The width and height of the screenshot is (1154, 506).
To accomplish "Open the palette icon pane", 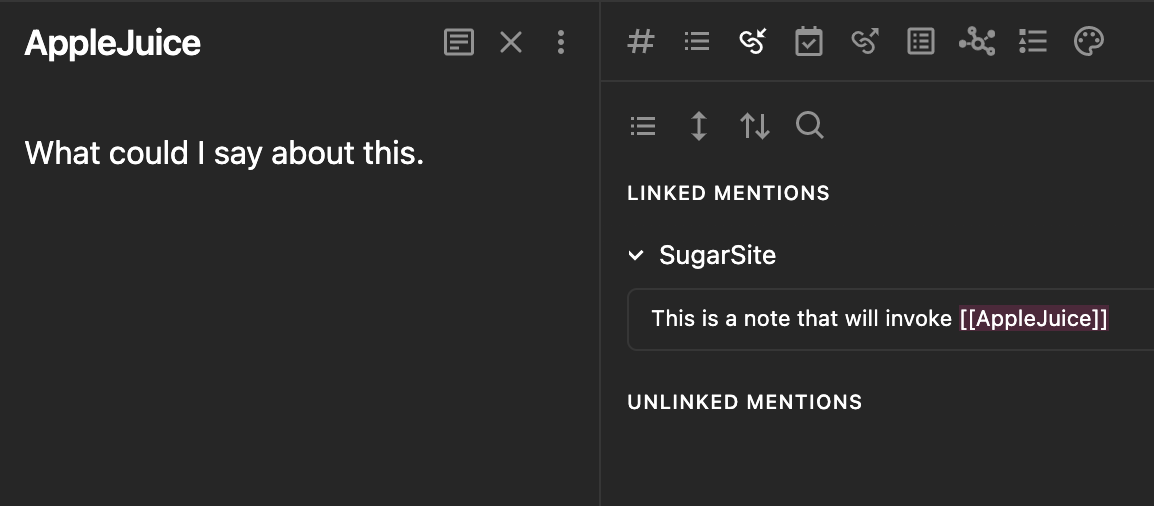I will [x=1088, y=41].
